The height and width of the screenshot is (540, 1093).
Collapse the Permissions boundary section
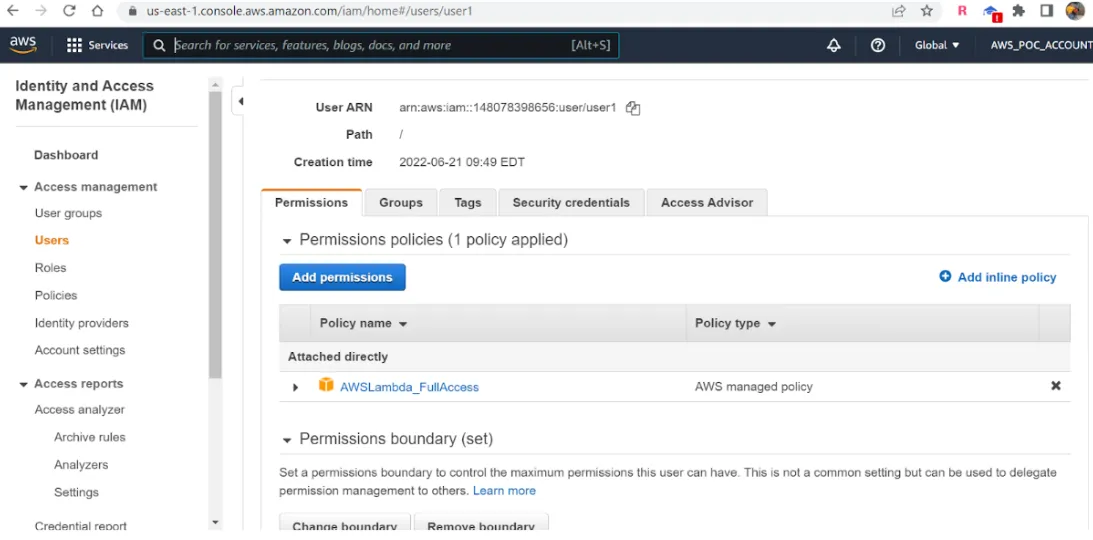[x=286, y=440]
